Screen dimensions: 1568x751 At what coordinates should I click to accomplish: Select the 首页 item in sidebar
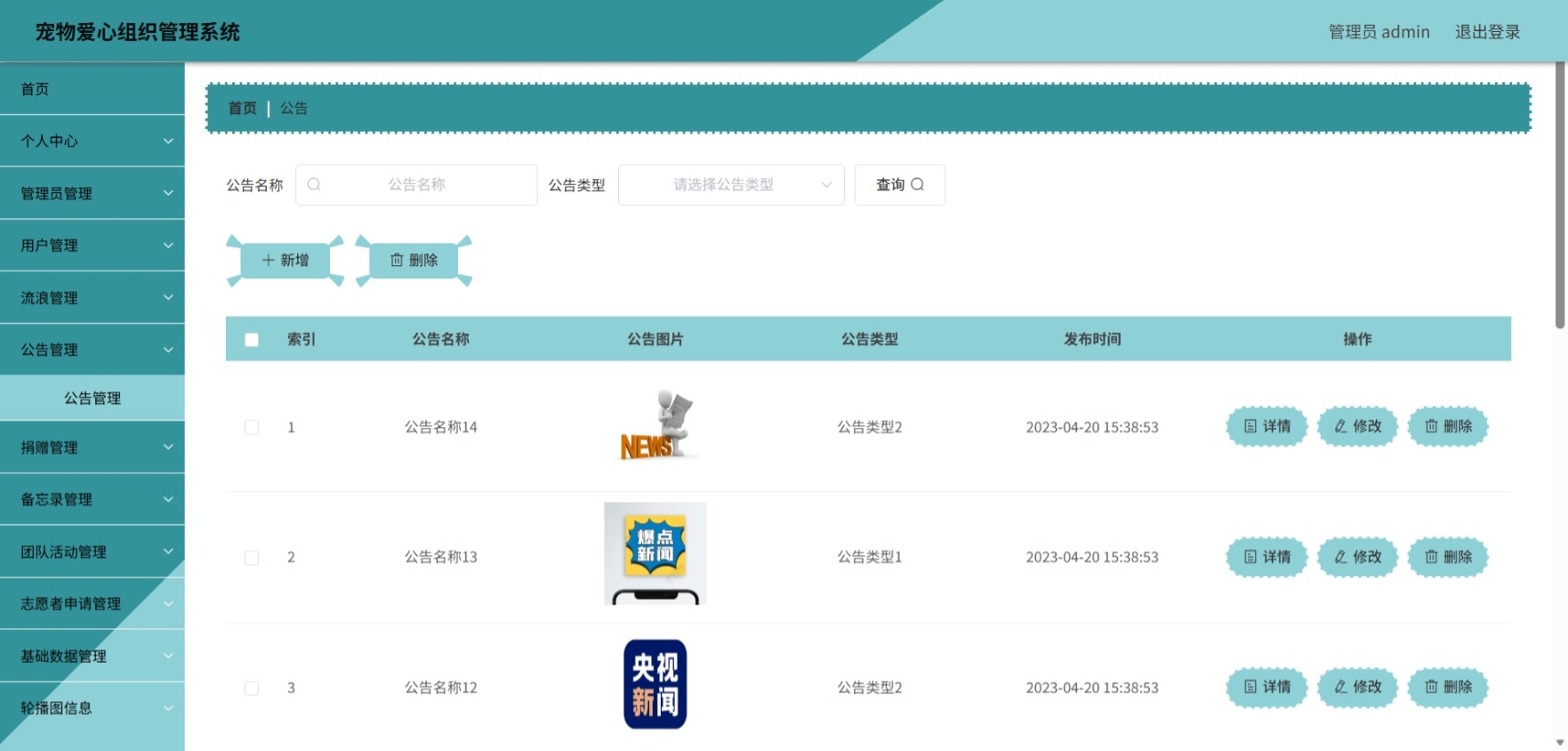[x=92, y=88]
